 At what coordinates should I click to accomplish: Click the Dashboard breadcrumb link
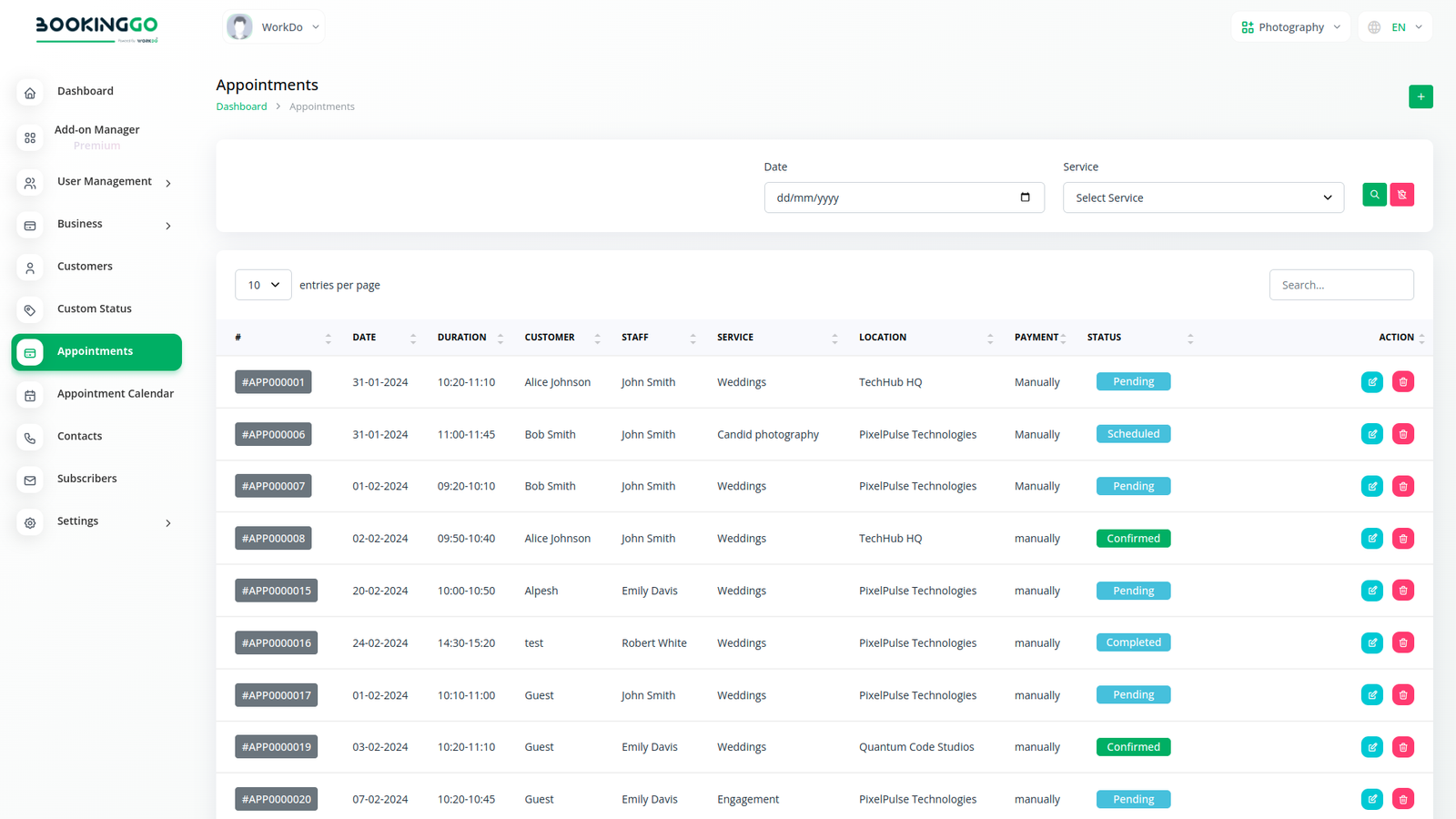(x=241, y=106)
